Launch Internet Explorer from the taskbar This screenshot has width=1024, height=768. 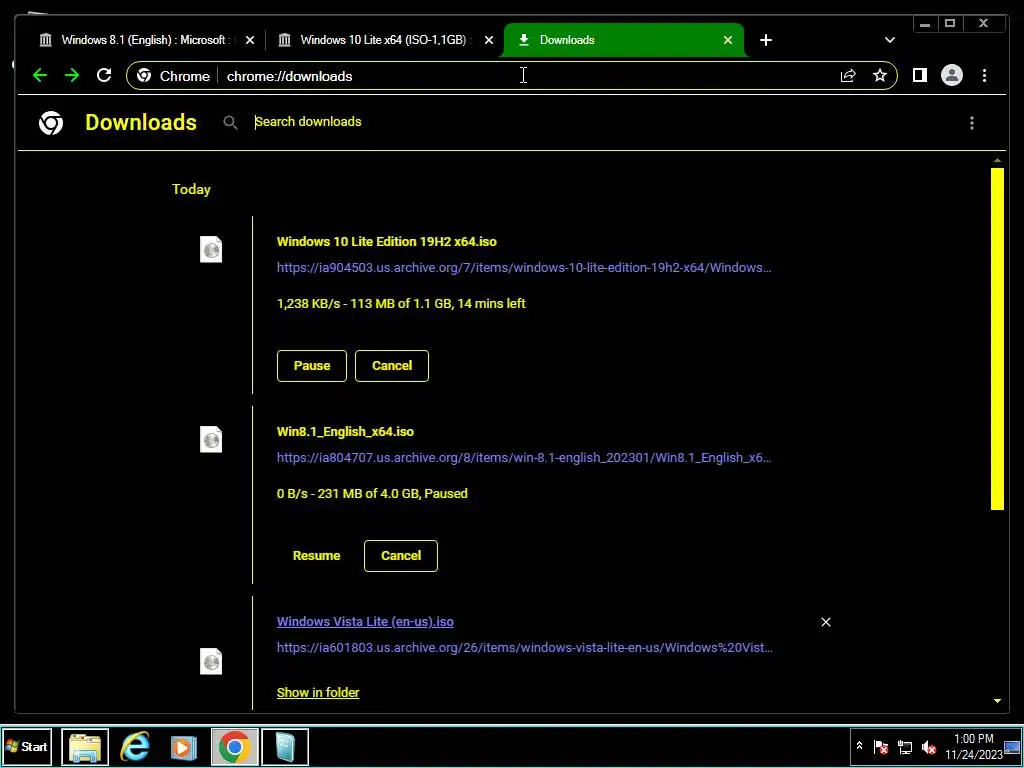(x=135, y=746)
